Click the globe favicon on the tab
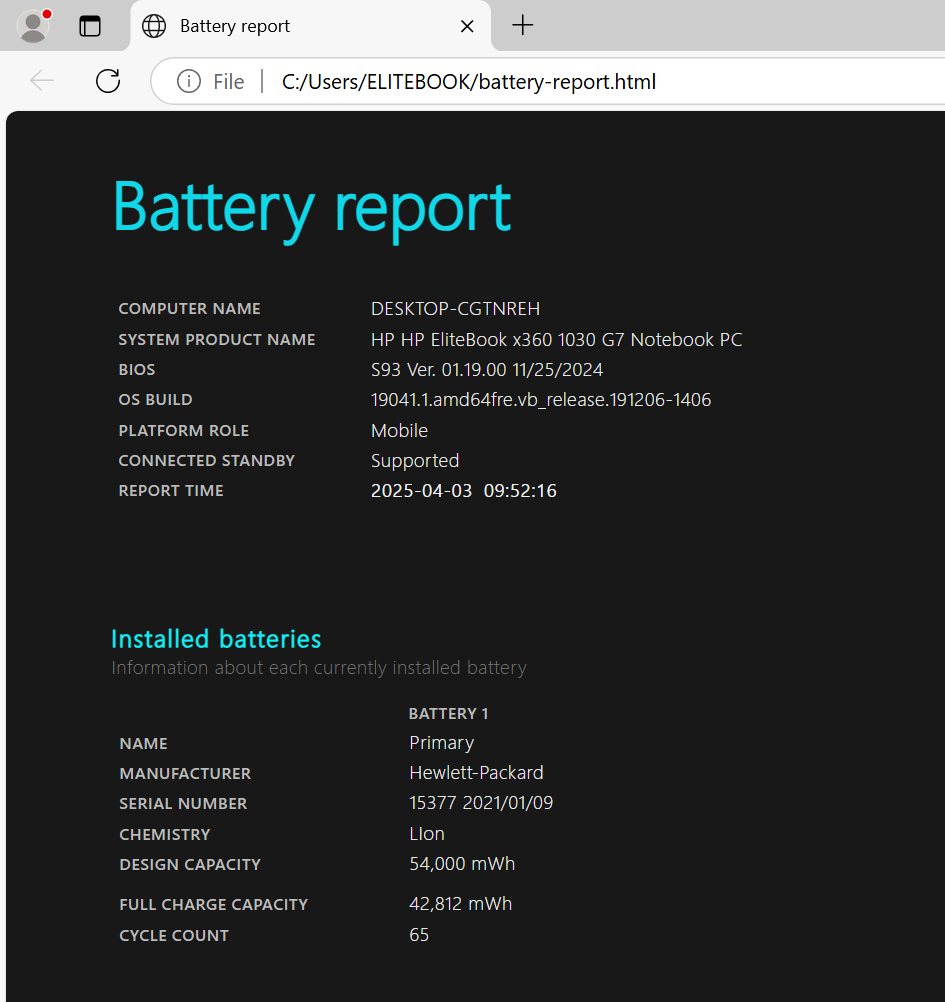 click(154, 26)
